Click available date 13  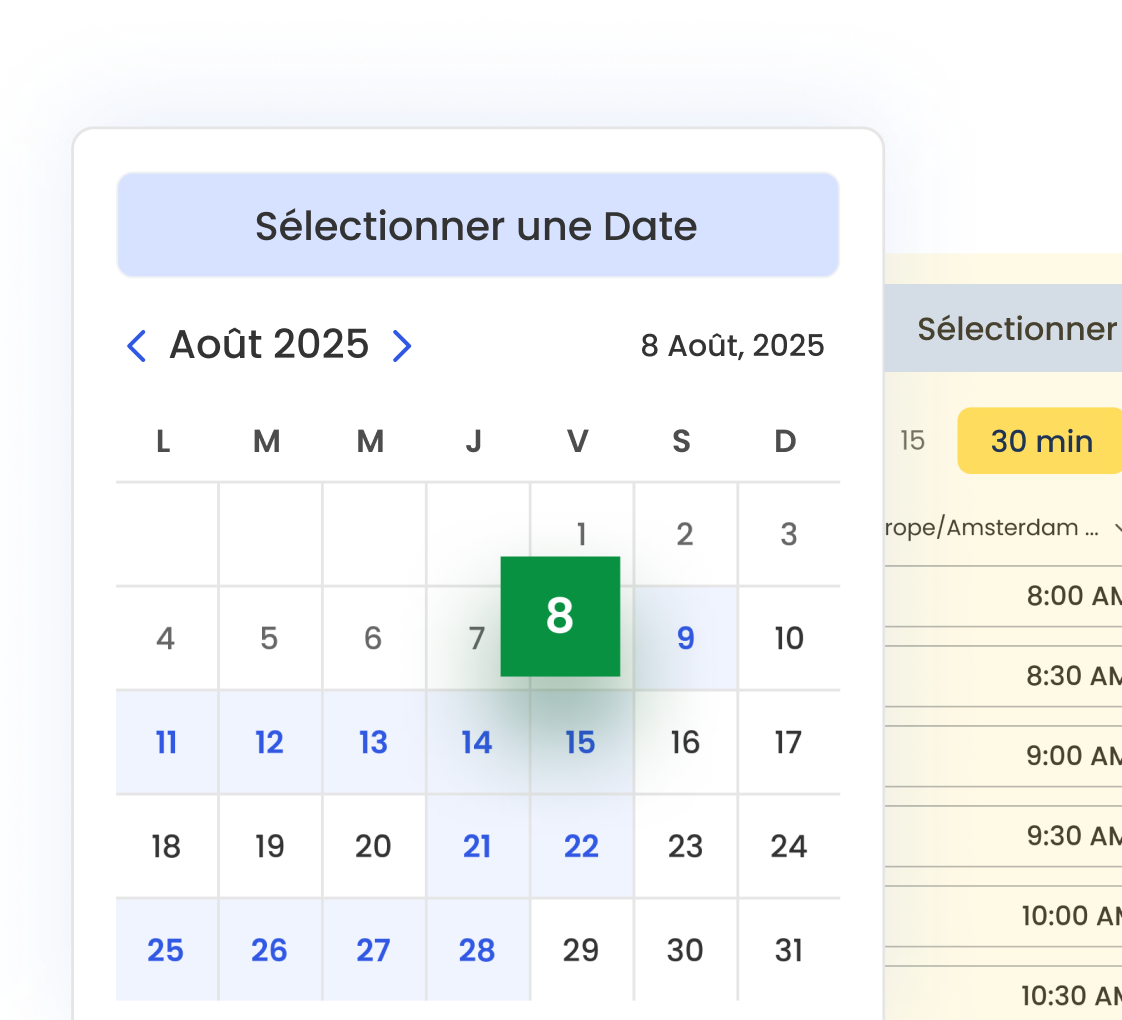[x=373, y=742]
